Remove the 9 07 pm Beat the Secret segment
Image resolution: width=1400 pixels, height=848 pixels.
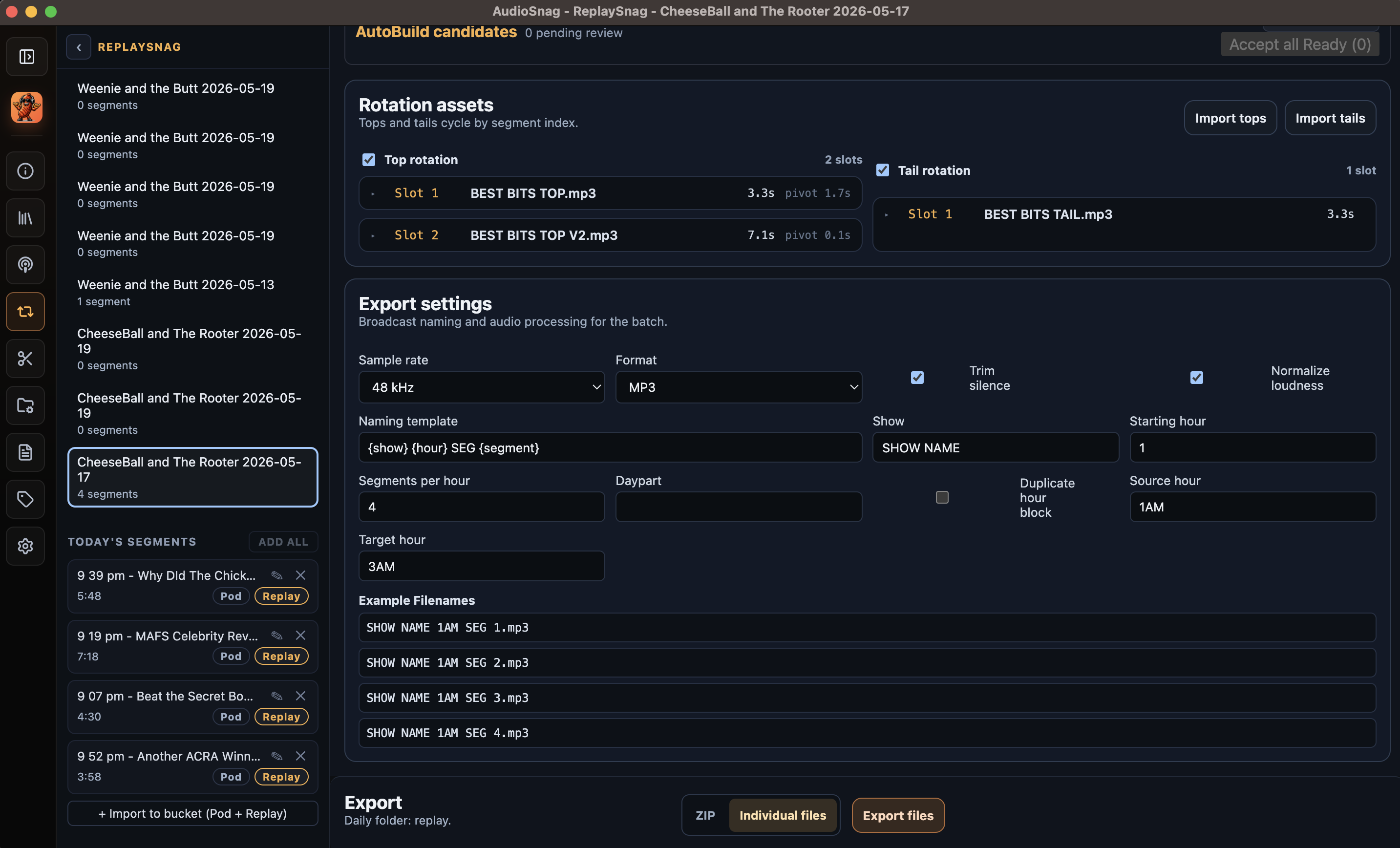(300, 696)
